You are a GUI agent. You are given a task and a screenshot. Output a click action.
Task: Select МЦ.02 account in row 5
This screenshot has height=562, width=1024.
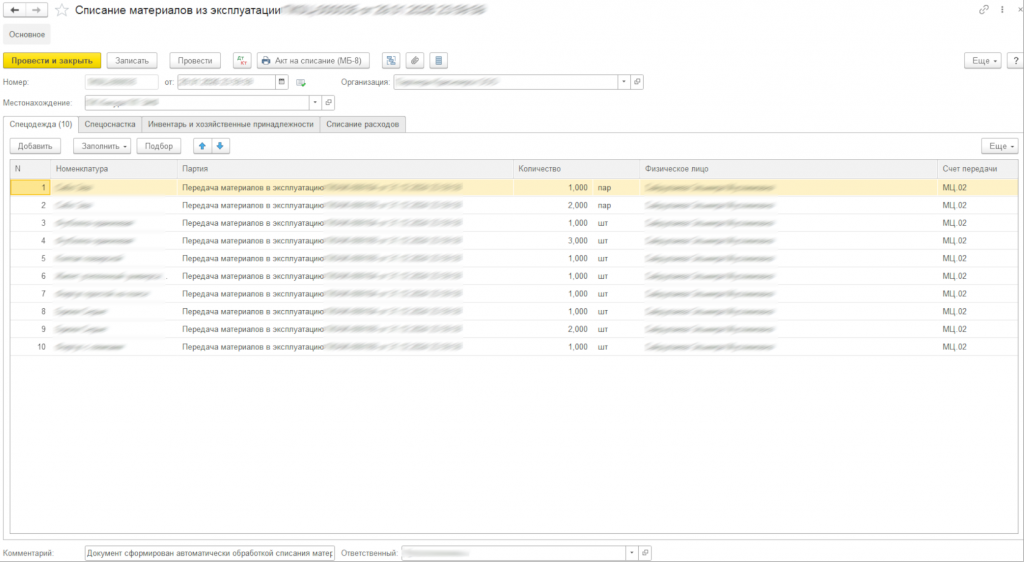click(978, 258)
